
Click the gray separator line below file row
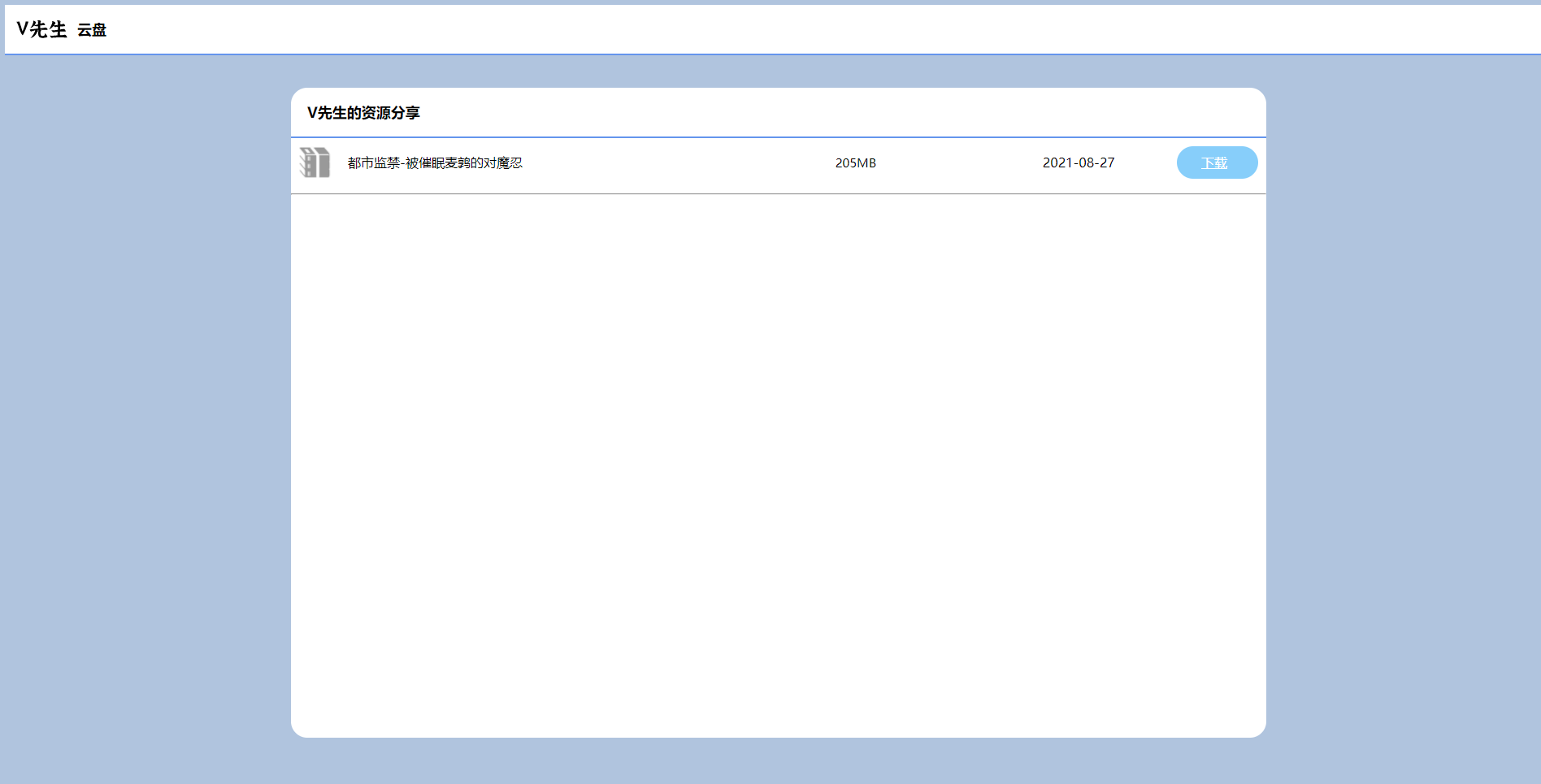[x=778, y=194]
